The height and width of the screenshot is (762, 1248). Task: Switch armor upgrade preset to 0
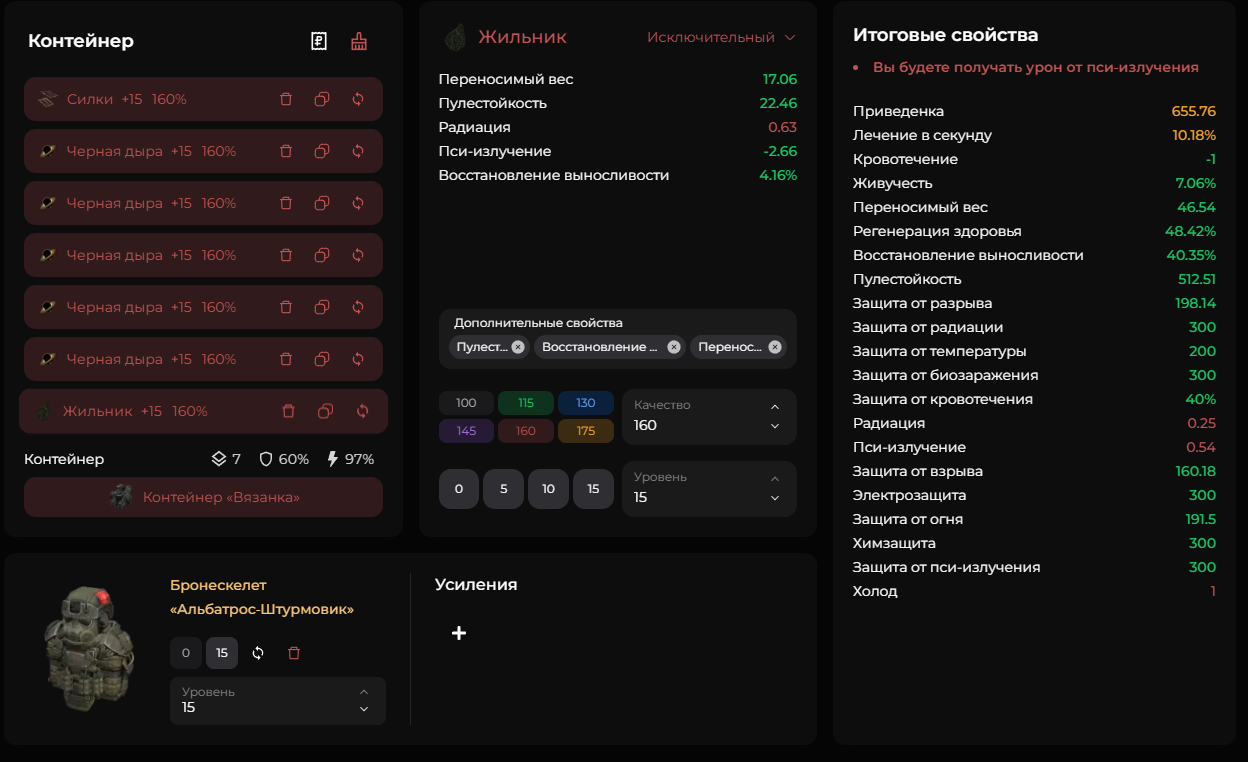click(185, 653)
